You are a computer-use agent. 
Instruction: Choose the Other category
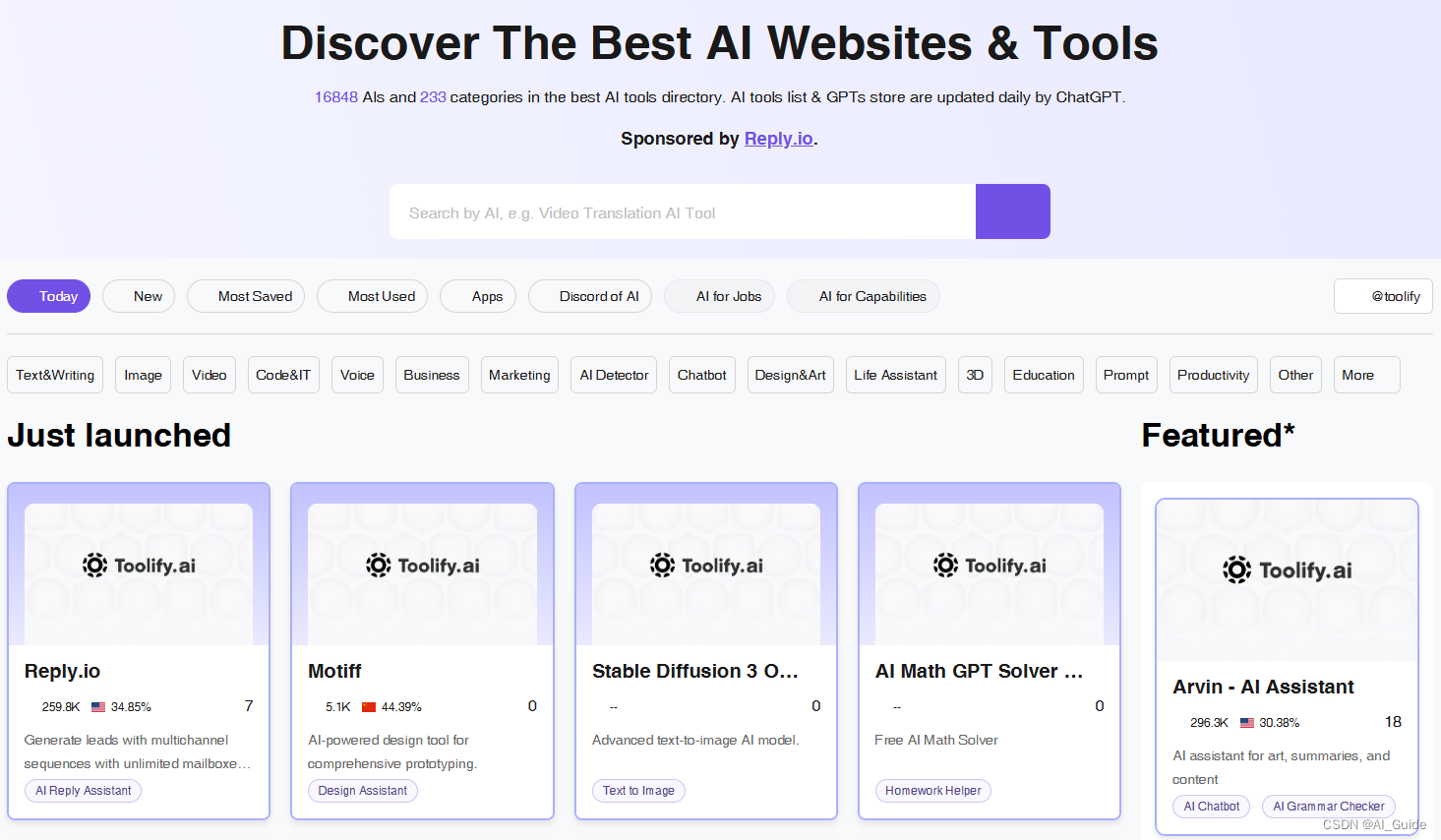(1295, 375)
